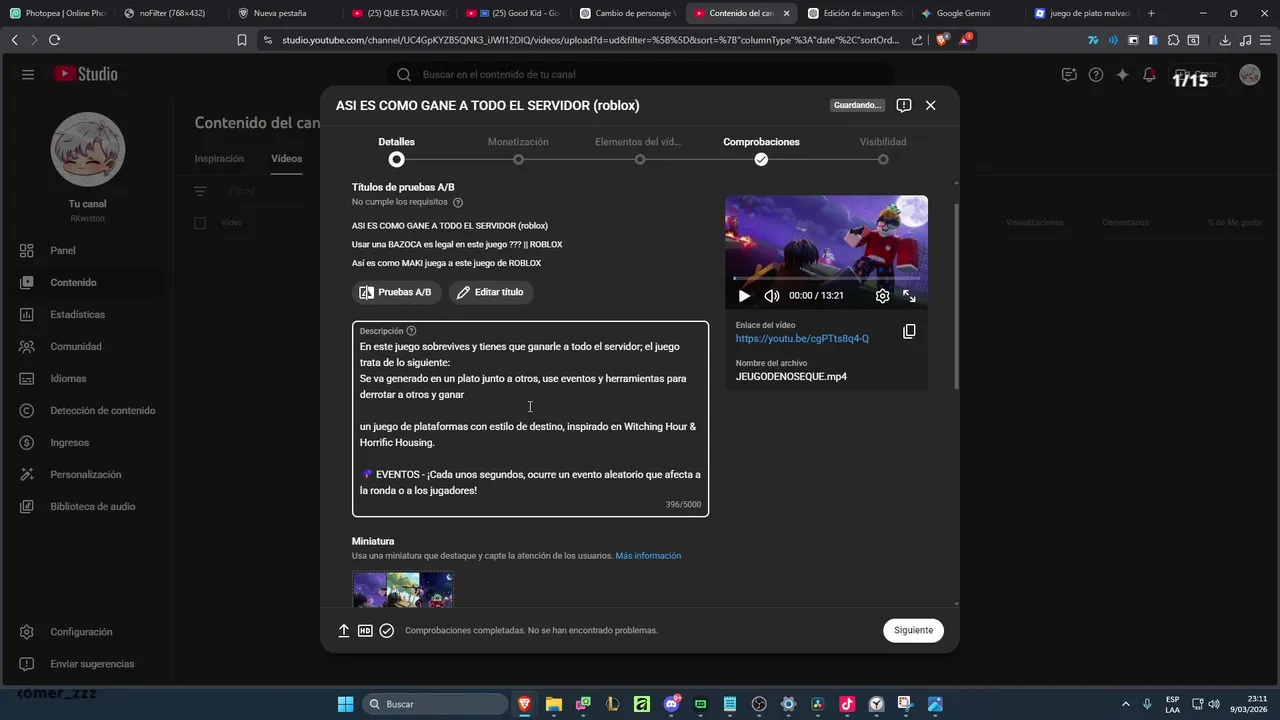The height and width of the screenshot is (720, 1280).
Task: Click the channel avatar in the sidebar
Action: 88,149
